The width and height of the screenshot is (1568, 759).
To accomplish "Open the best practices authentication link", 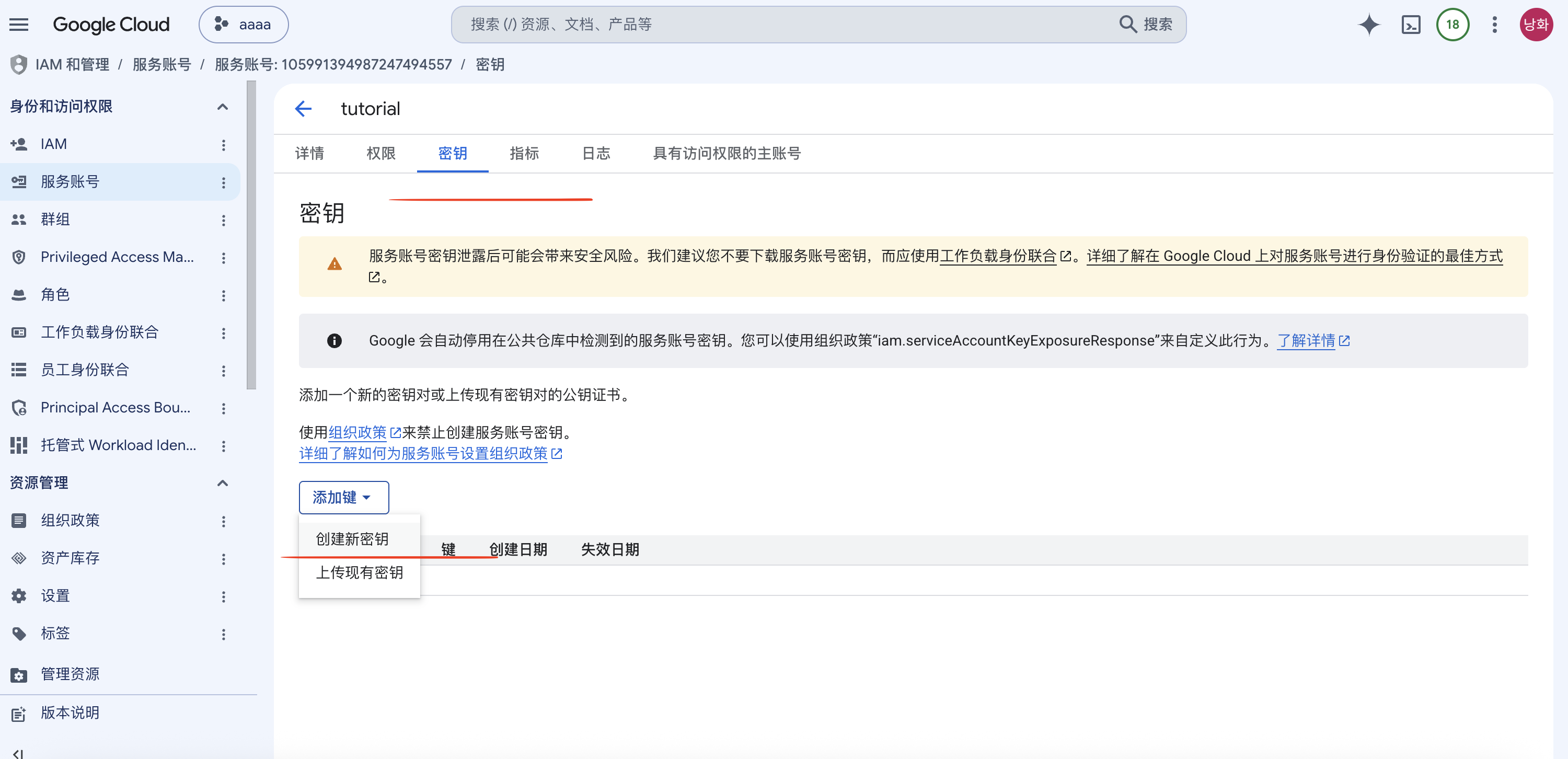I will (x=1294, y=256).
